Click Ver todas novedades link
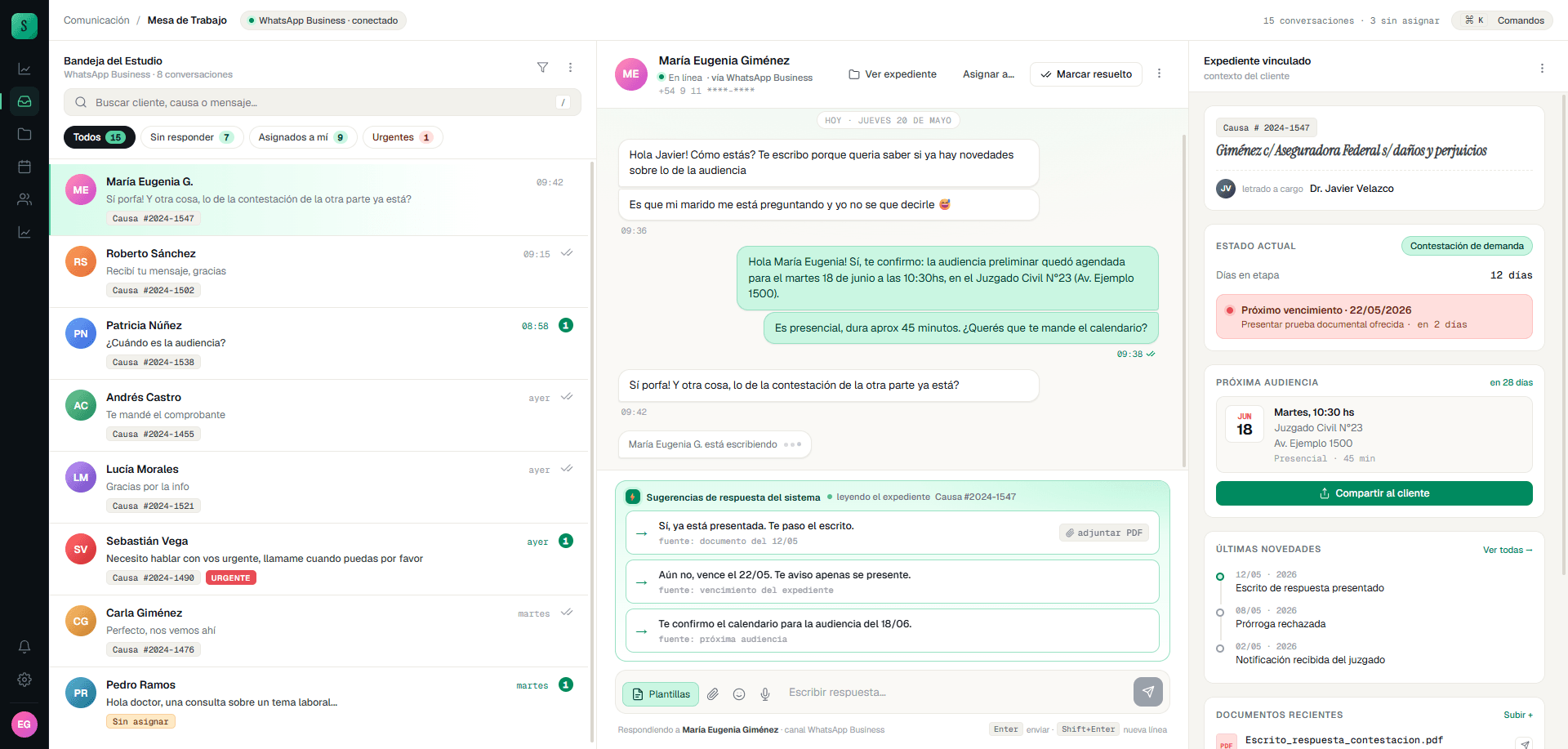Image resolution: width=1568 pixels, height=749 pixels. click(x=1508, y=550)
